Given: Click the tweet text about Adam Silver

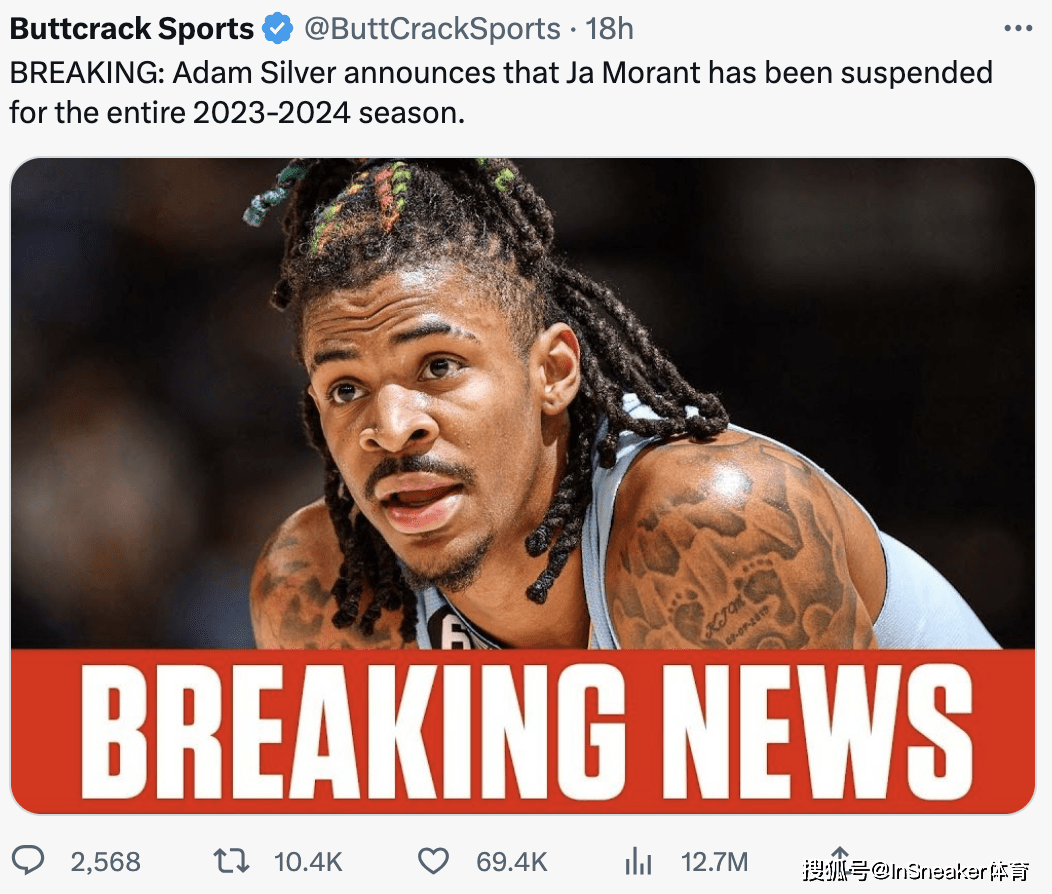Looking at the screenshot, I should (x=501, y=93).
